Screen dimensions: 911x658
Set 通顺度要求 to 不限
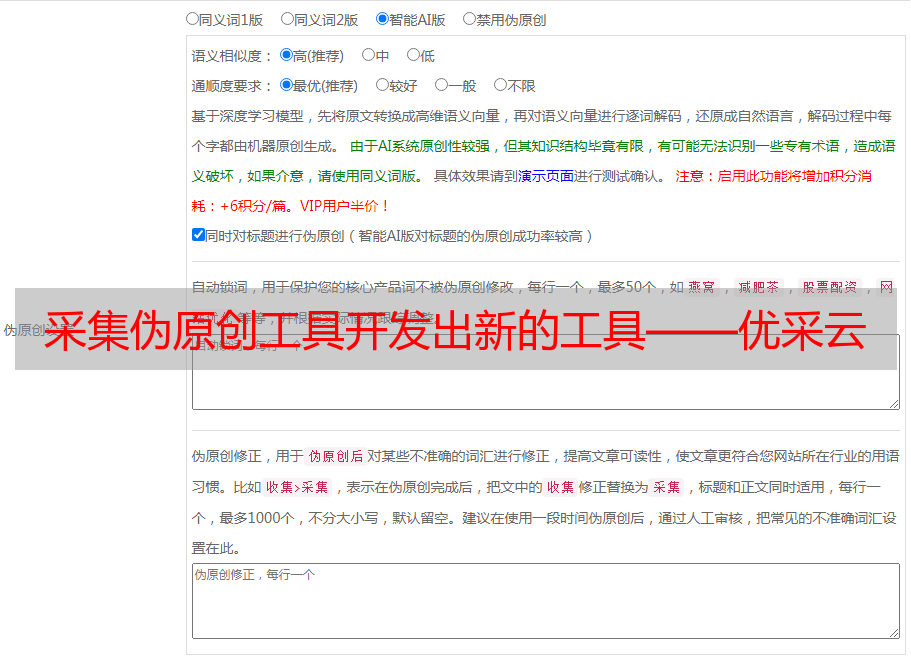[x=500, y=85]
